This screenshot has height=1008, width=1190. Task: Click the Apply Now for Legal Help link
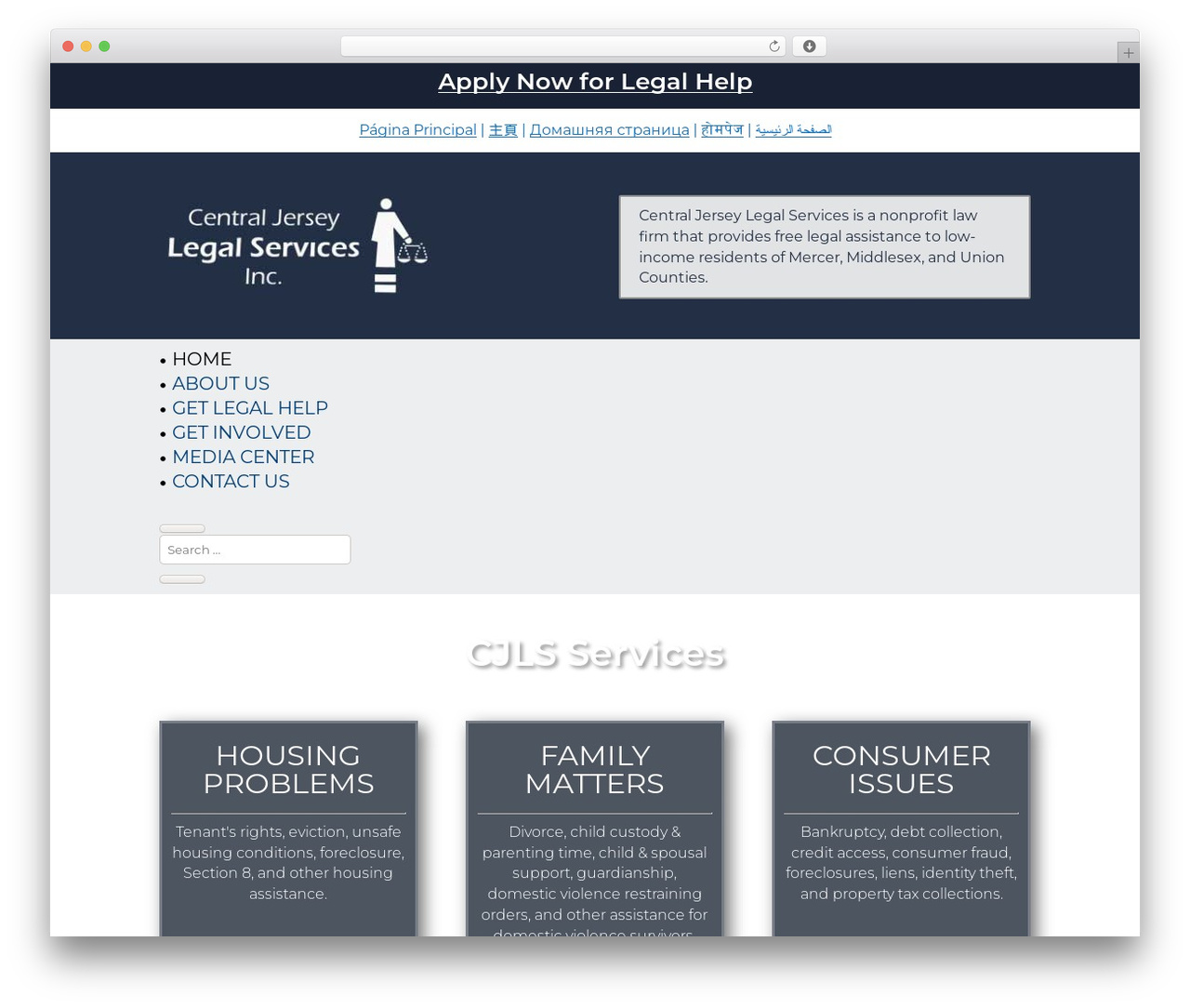click(x=595, y=82)
